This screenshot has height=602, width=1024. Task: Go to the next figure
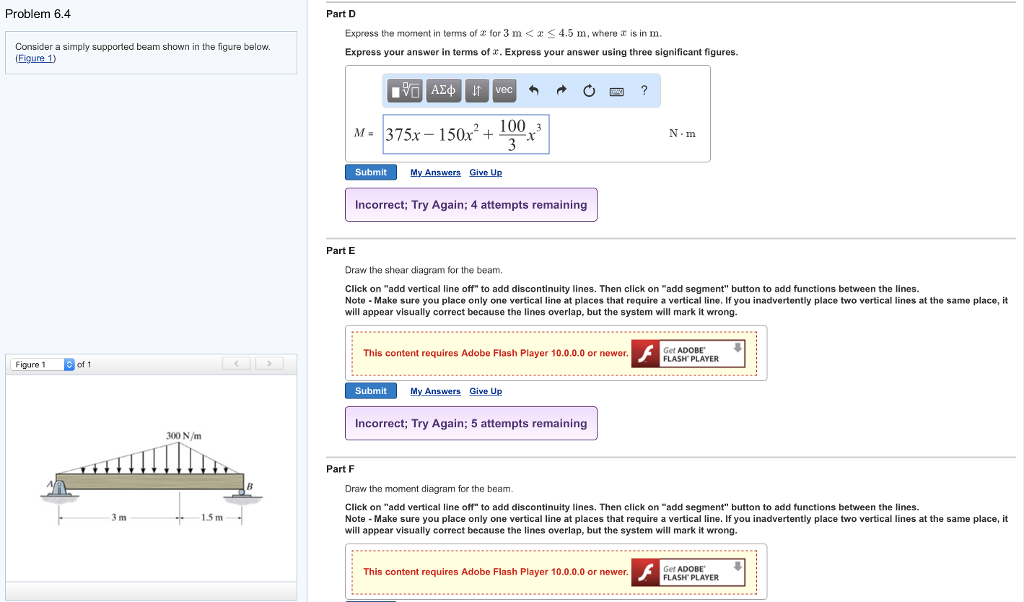tap(267, 364)
